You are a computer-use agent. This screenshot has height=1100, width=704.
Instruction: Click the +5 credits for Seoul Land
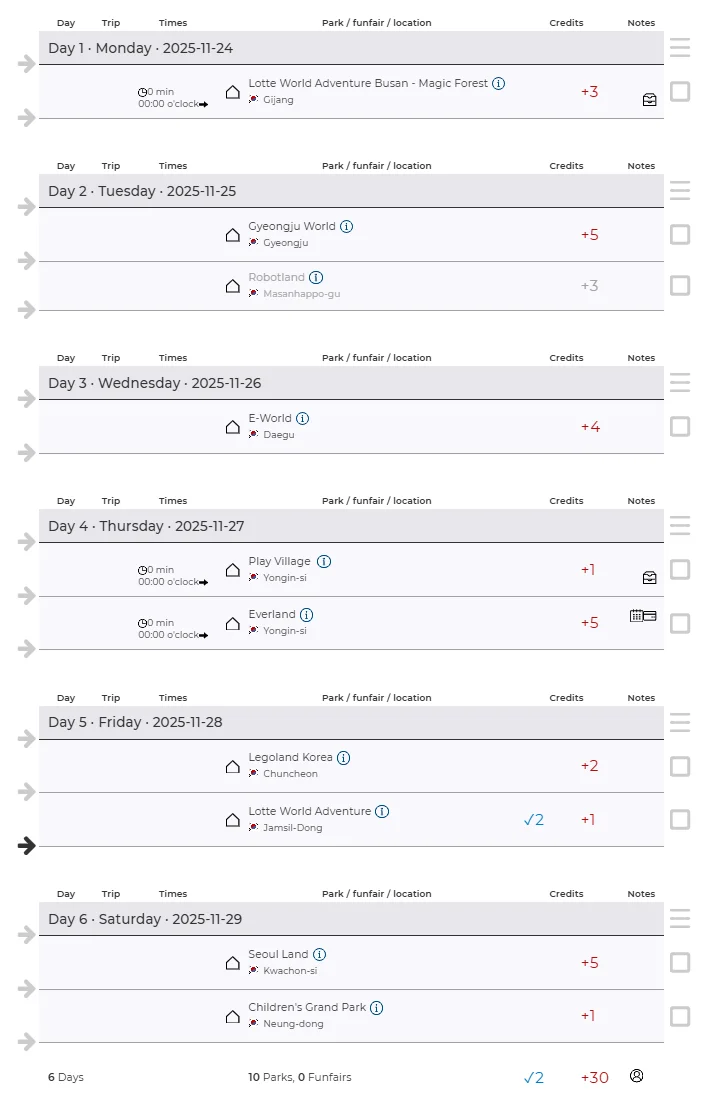(x=590, y=963)
